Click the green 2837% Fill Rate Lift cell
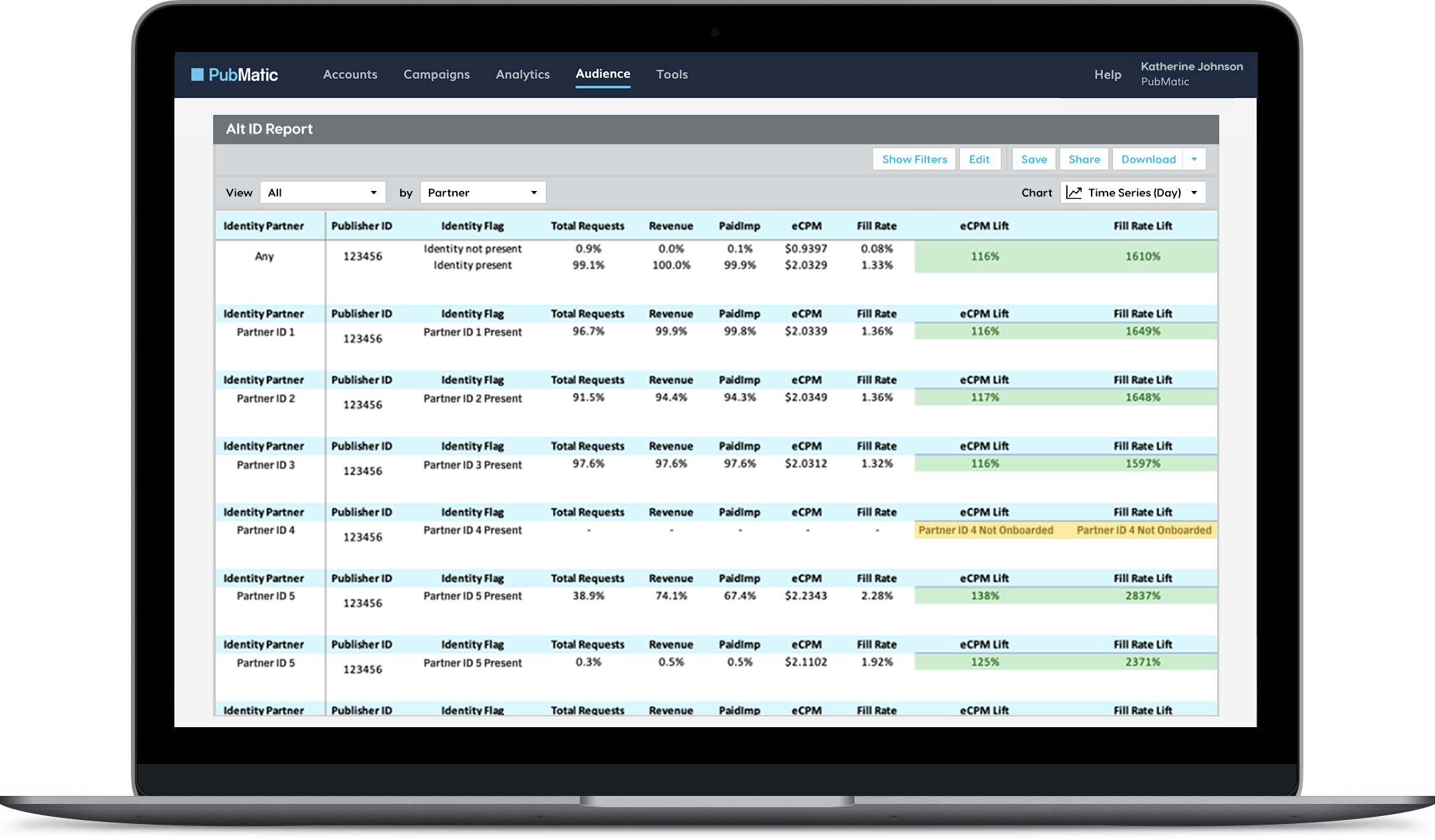 point(1142,596)
